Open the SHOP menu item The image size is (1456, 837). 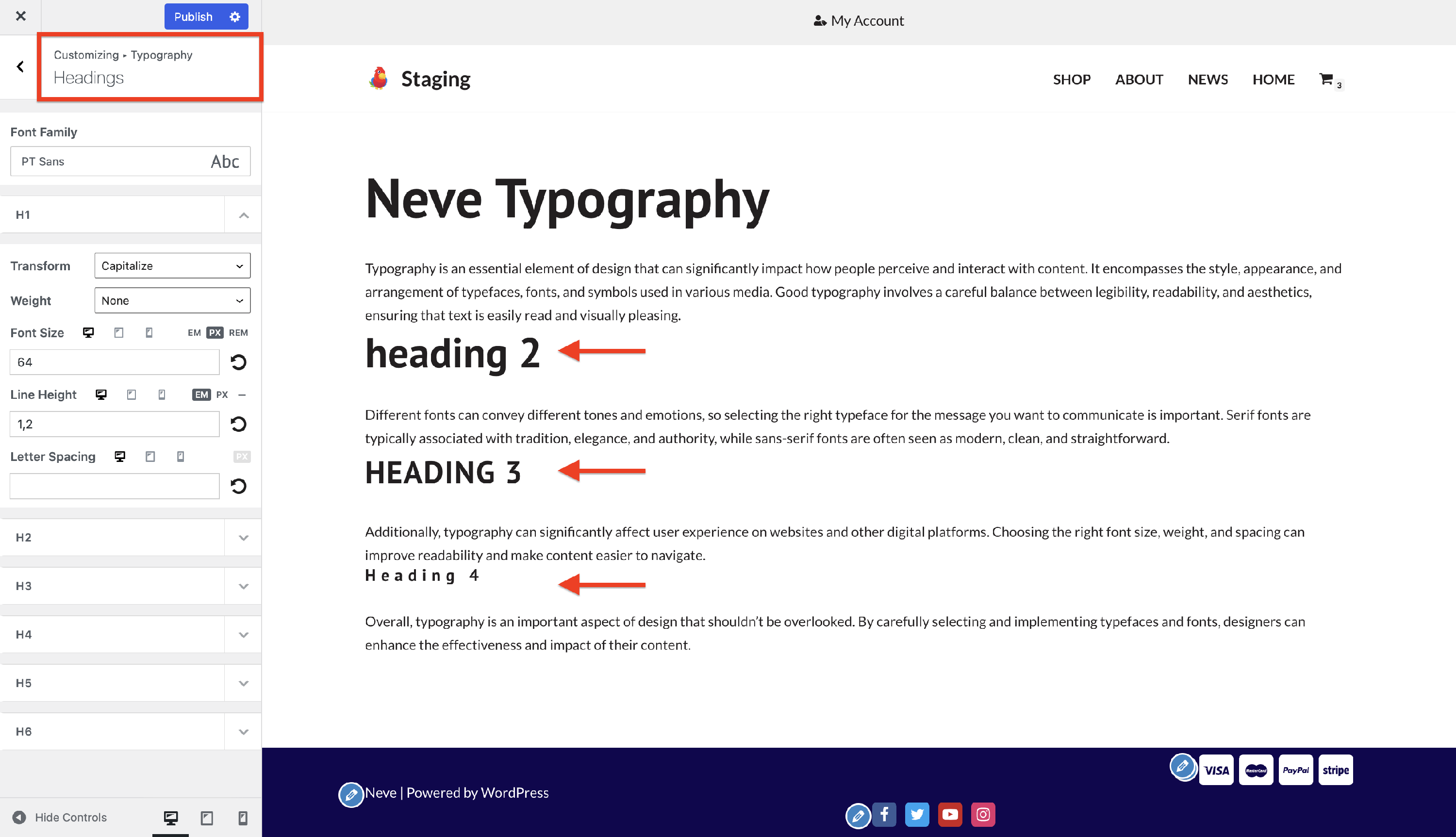(1072, 79)
